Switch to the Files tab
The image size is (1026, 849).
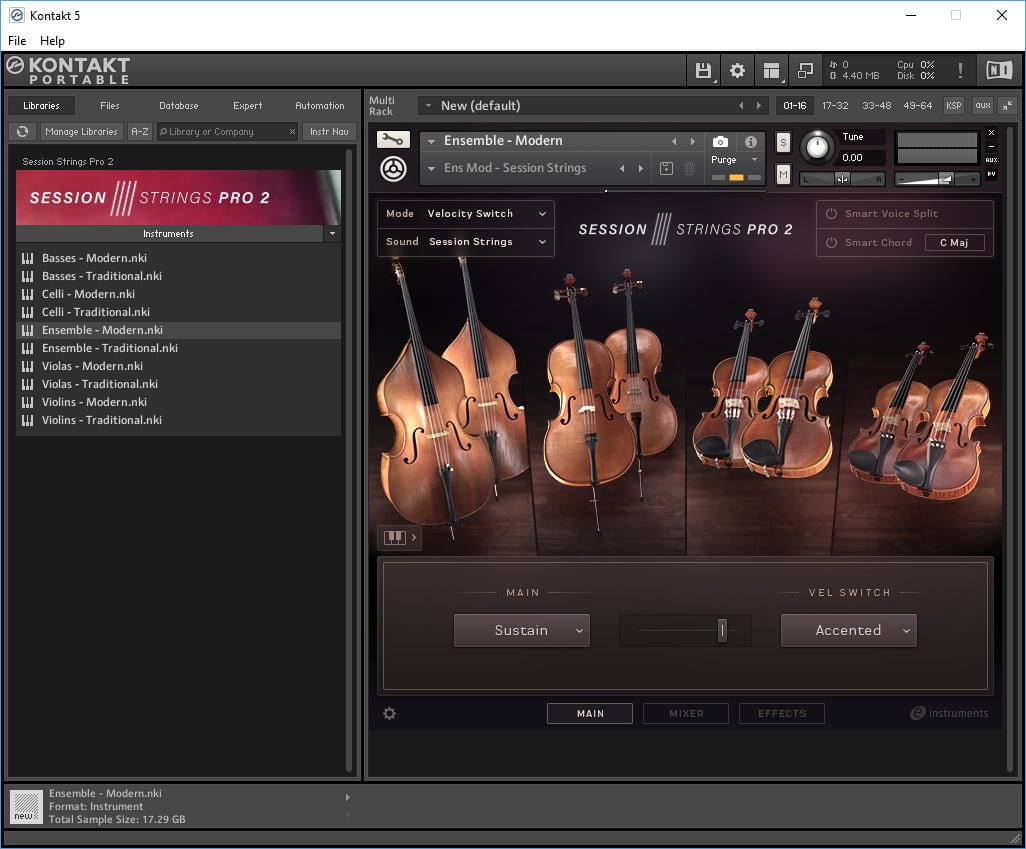[110, 105]
